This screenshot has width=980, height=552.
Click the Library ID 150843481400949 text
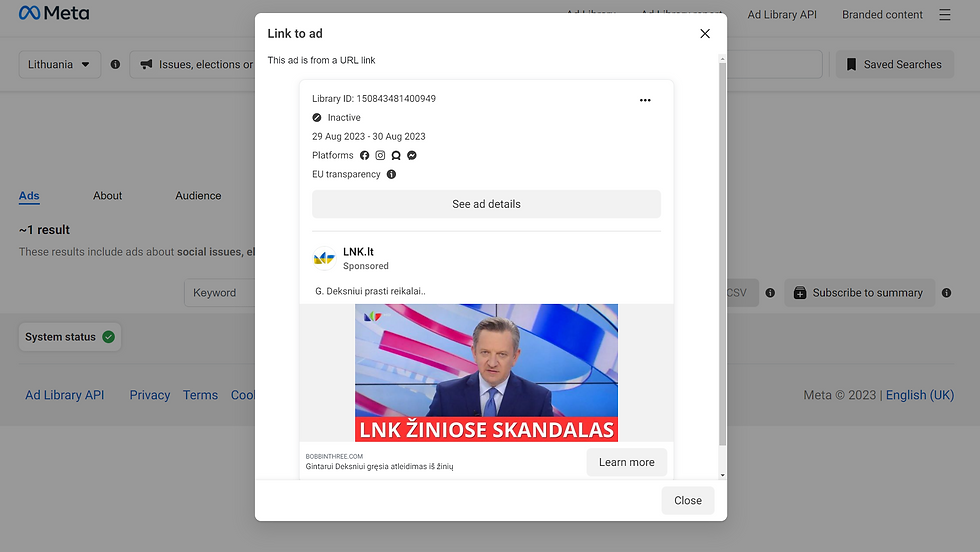pos(374,99)
